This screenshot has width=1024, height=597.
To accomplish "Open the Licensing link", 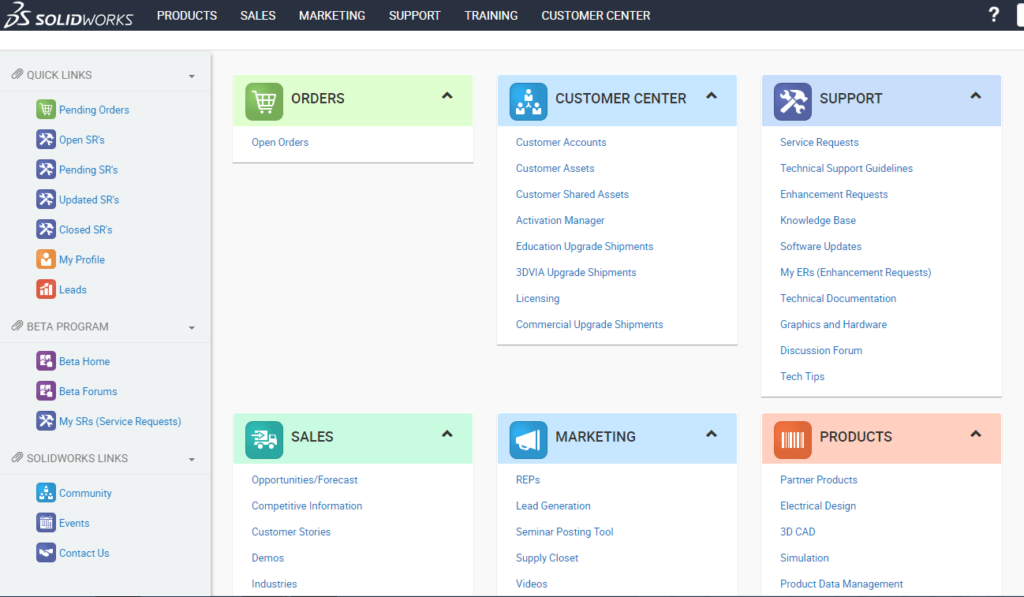I will tap(537, 299).
